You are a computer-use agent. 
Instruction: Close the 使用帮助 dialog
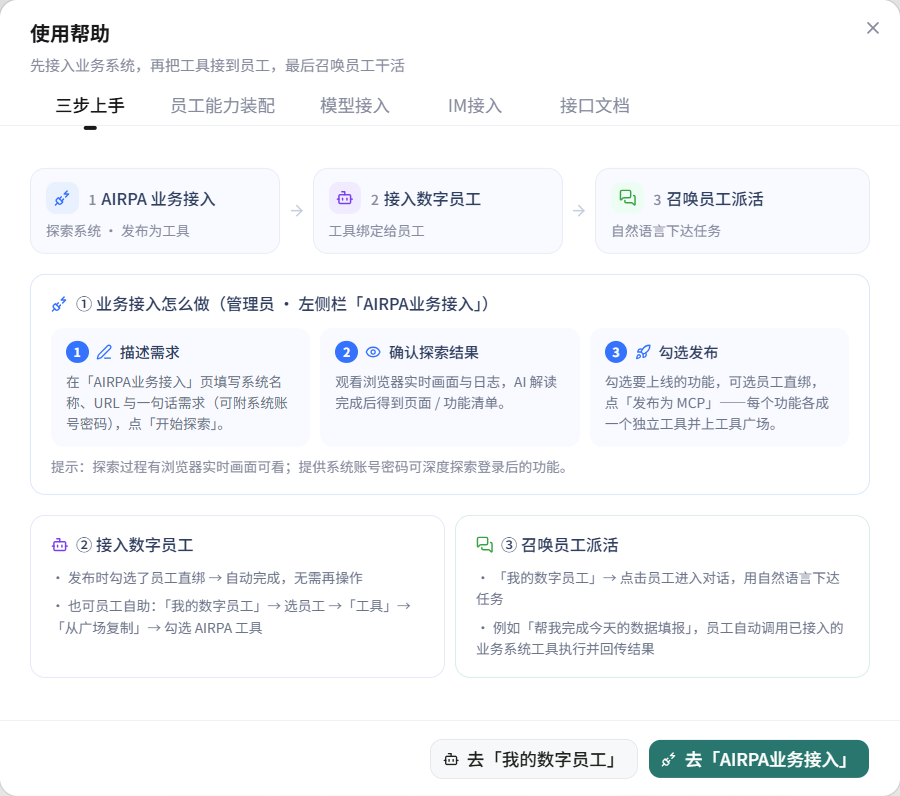[872, 28]
